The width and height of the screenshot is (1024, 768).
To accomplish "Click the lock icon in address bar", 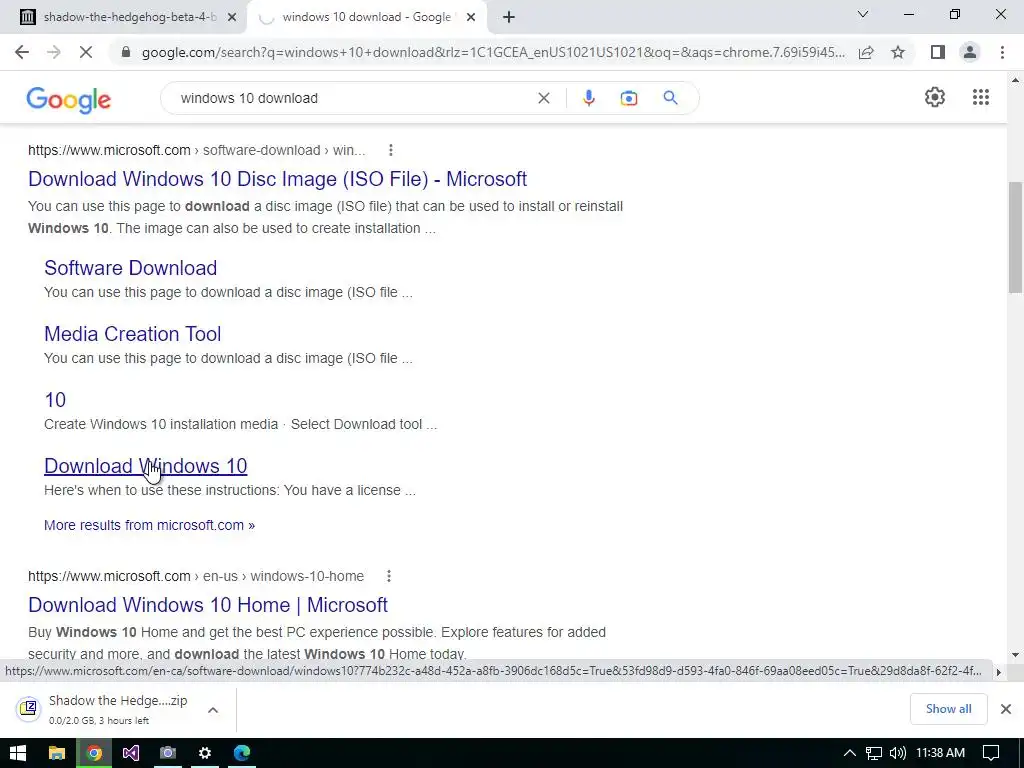I will [126, 52].
